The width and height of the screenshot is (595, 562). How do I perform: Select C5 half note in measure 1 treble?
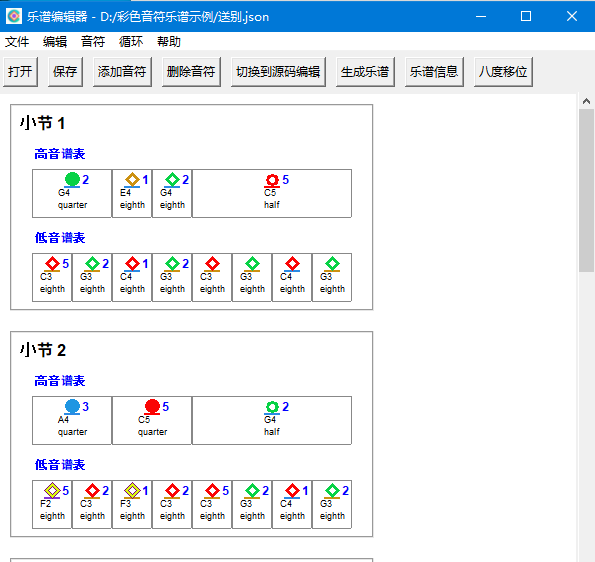pyautogui.click(x=272, y=194)
